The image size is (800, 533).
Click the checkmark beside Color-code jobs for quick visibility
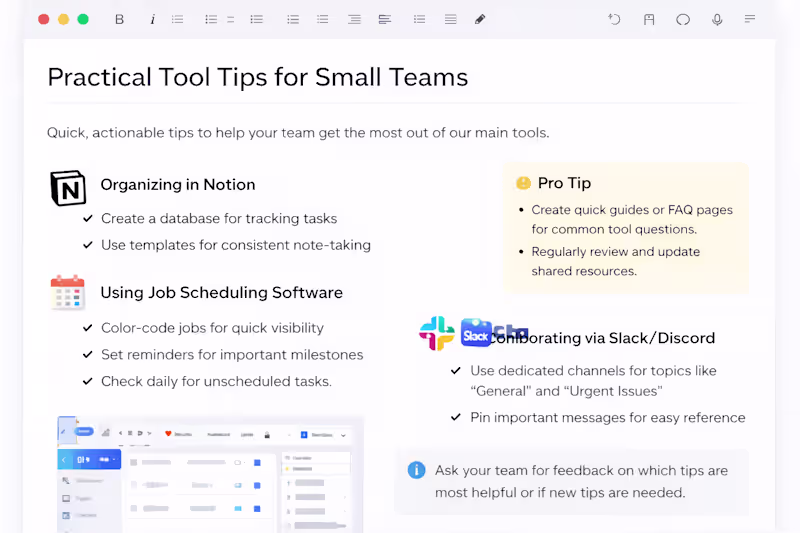click(88, 327)
